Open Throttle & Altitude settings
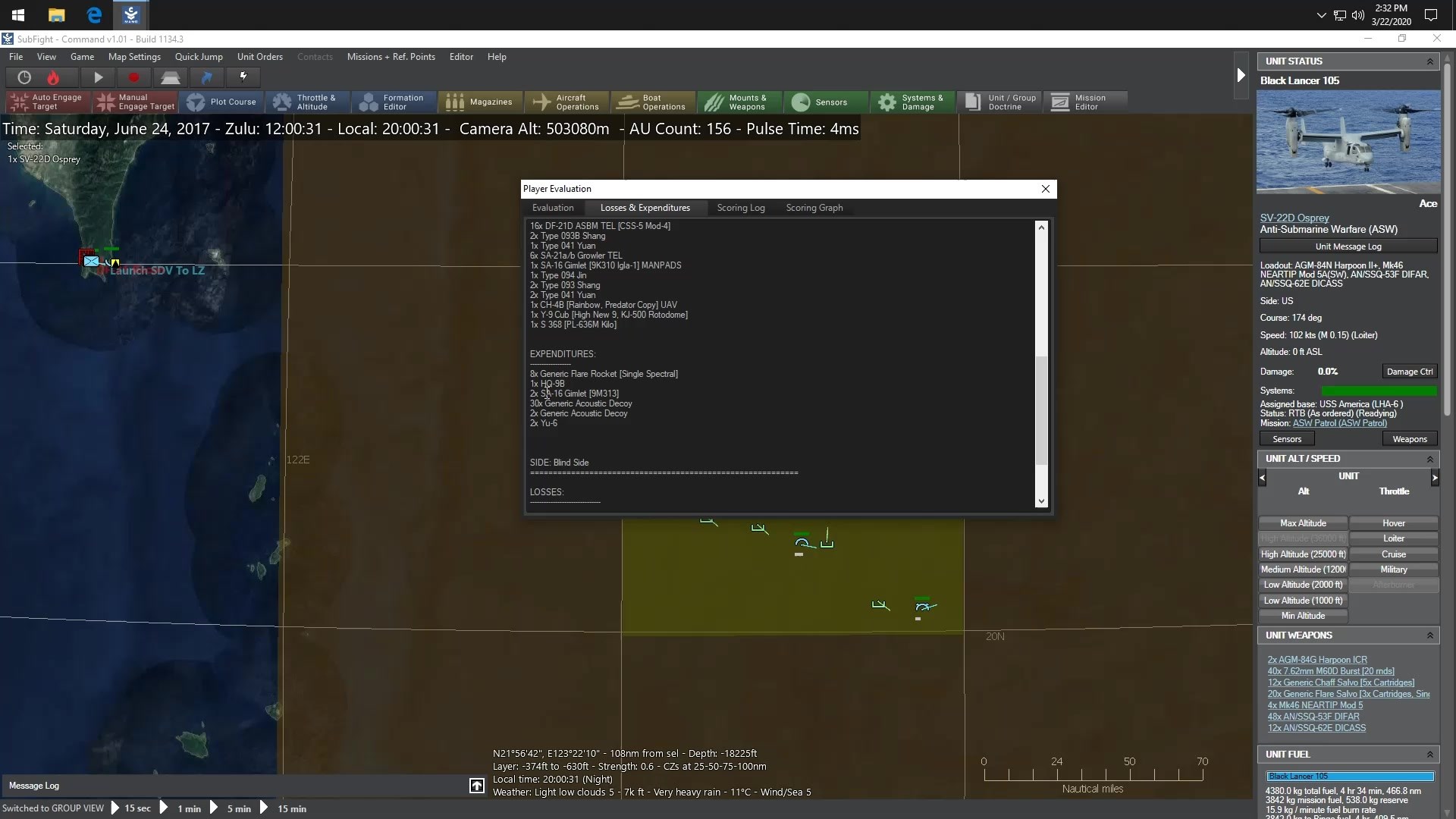 pos(308,102)
